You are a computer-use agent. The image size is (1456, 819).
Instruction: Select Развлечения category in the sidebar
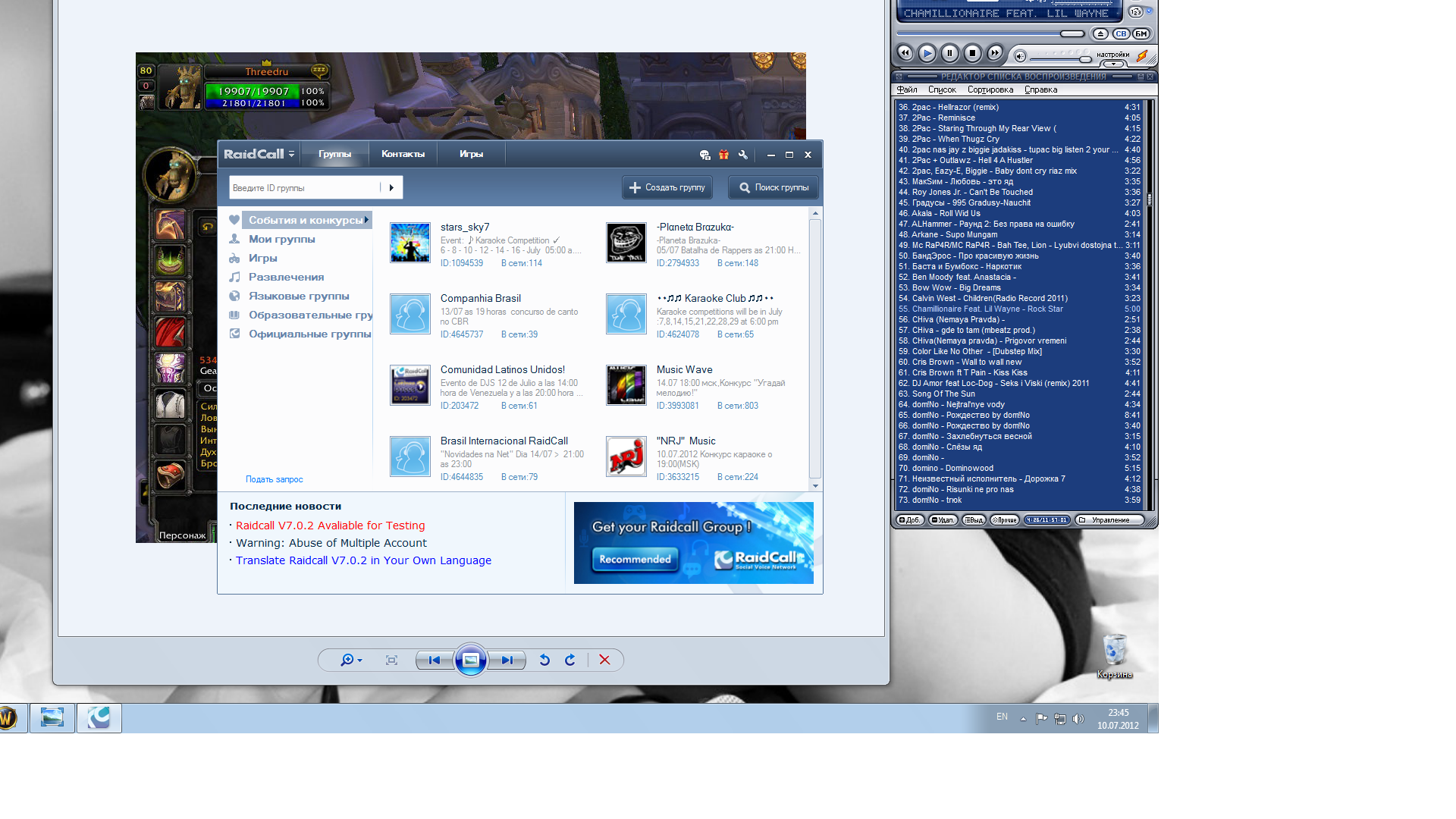point(286,277)
